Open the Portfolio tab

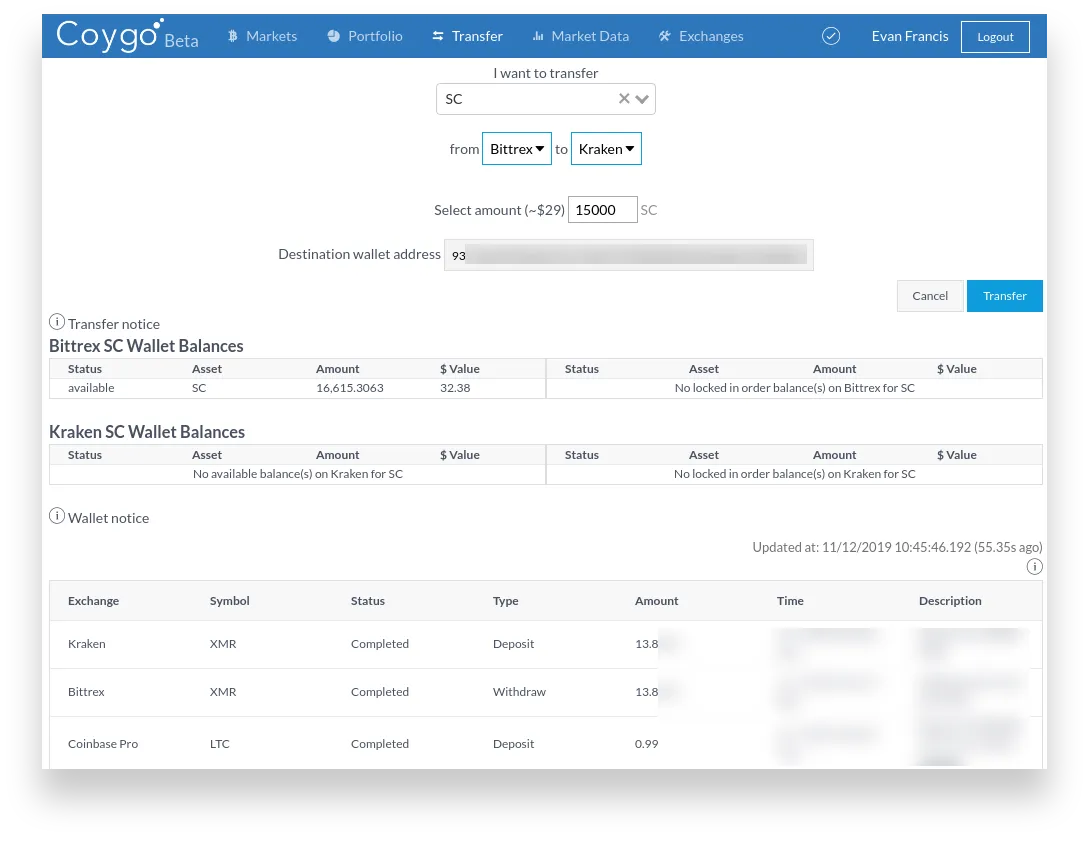(x=365, y=36)
